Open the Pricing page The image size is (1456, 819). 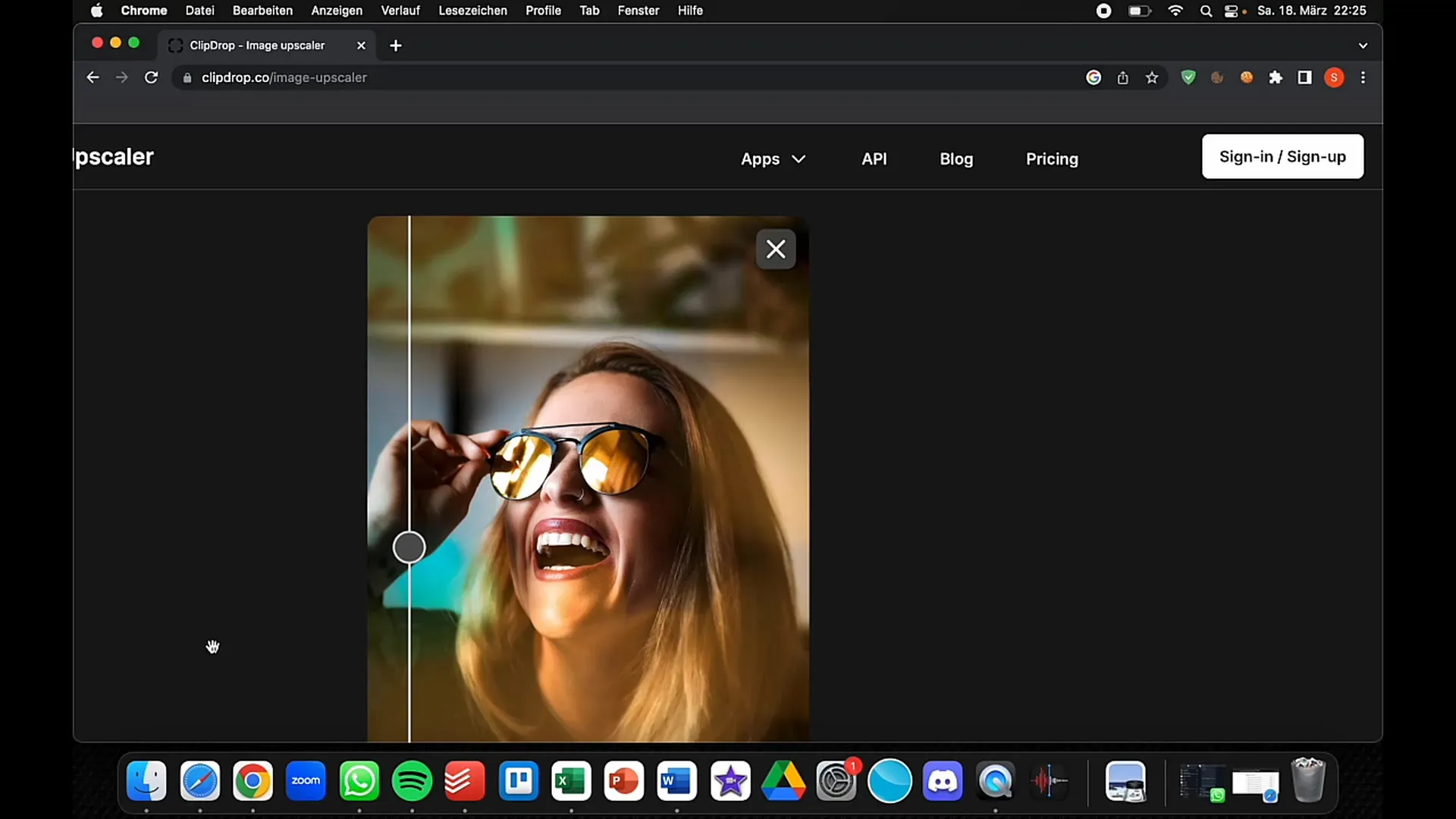(1052, 159)
